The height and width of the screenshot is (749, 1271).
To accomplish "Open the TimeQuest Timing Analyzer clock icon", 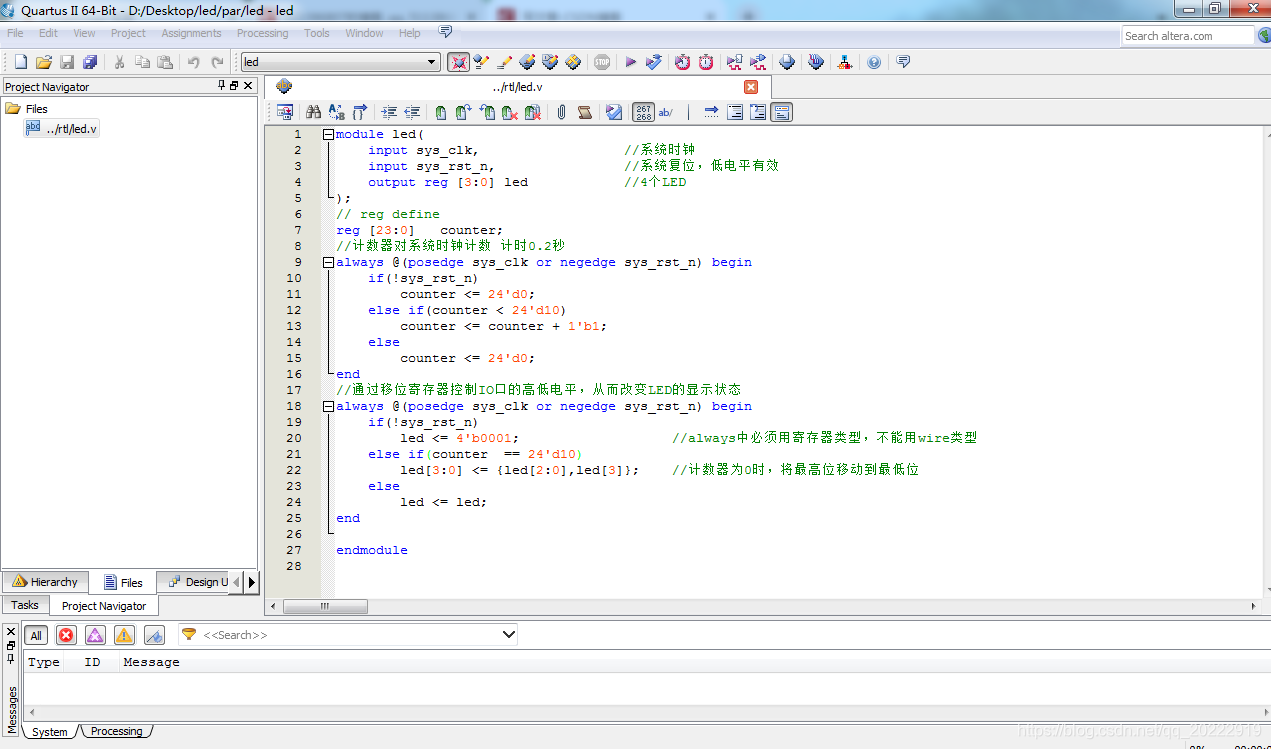I will 706,62.
